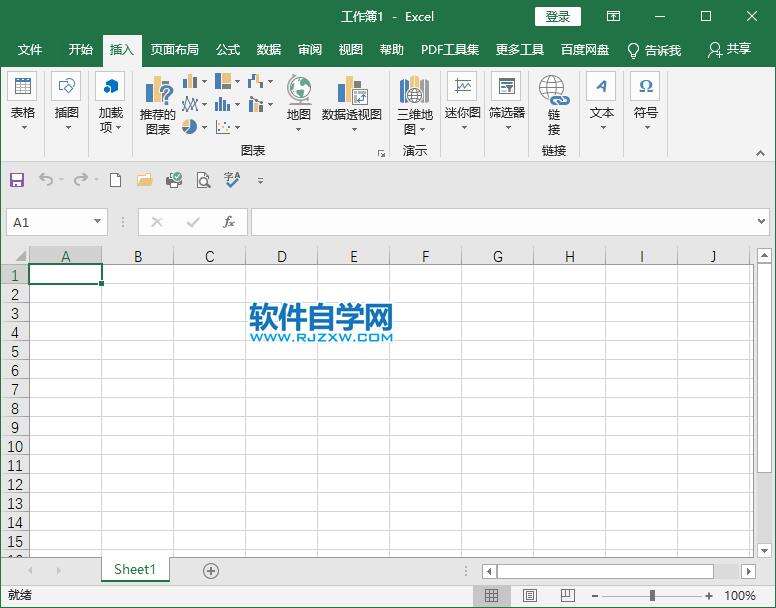
Task: Open the 公式 (Formulas) ribbon tab
Action: (x=228, y=50)
